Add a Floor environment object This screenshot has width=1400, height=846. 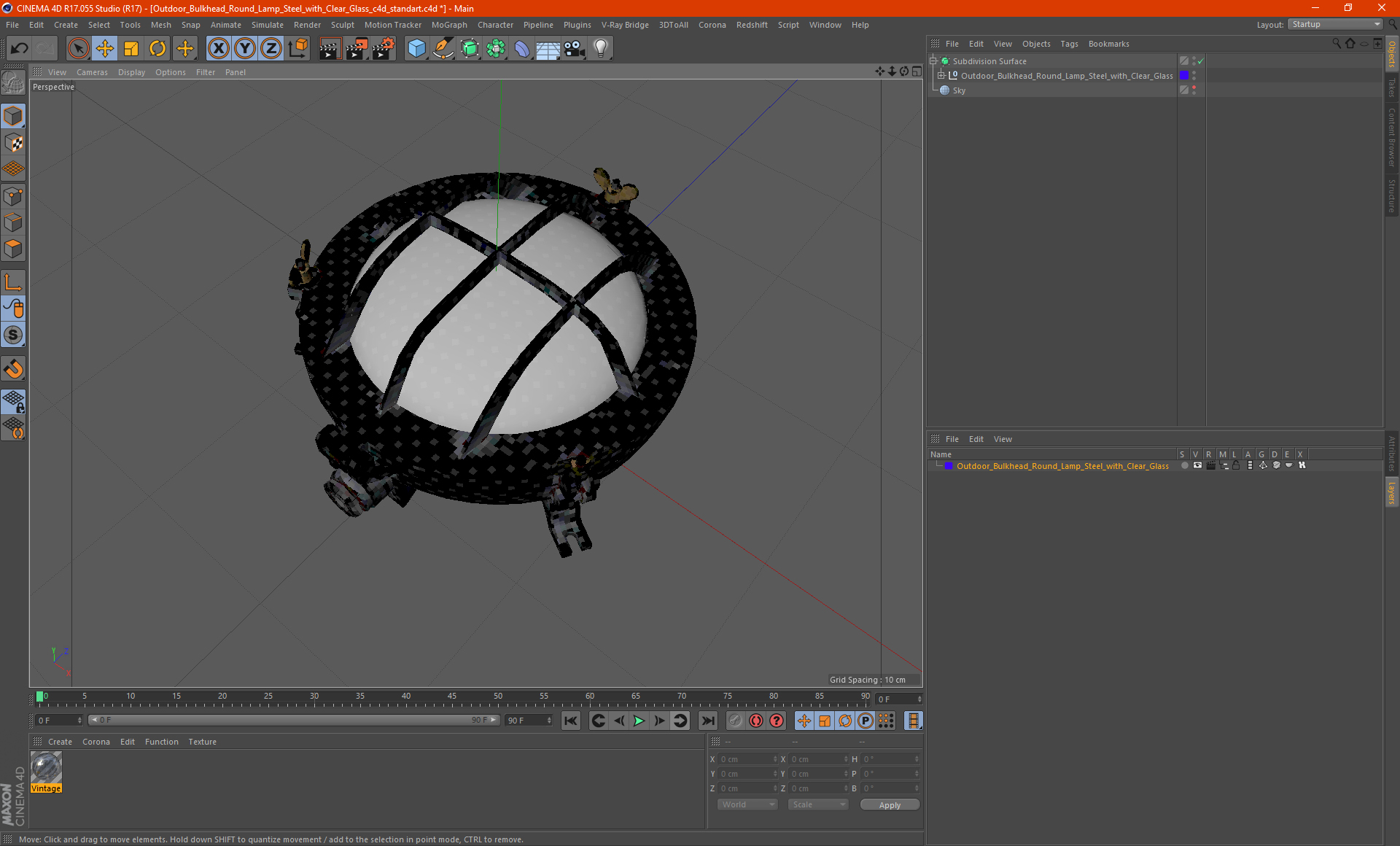click(x=548, y=49)
